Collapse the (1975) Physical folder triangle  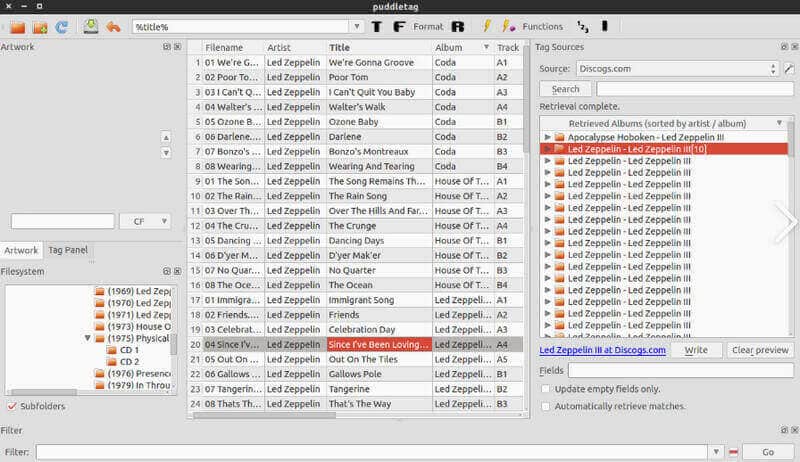87,338
